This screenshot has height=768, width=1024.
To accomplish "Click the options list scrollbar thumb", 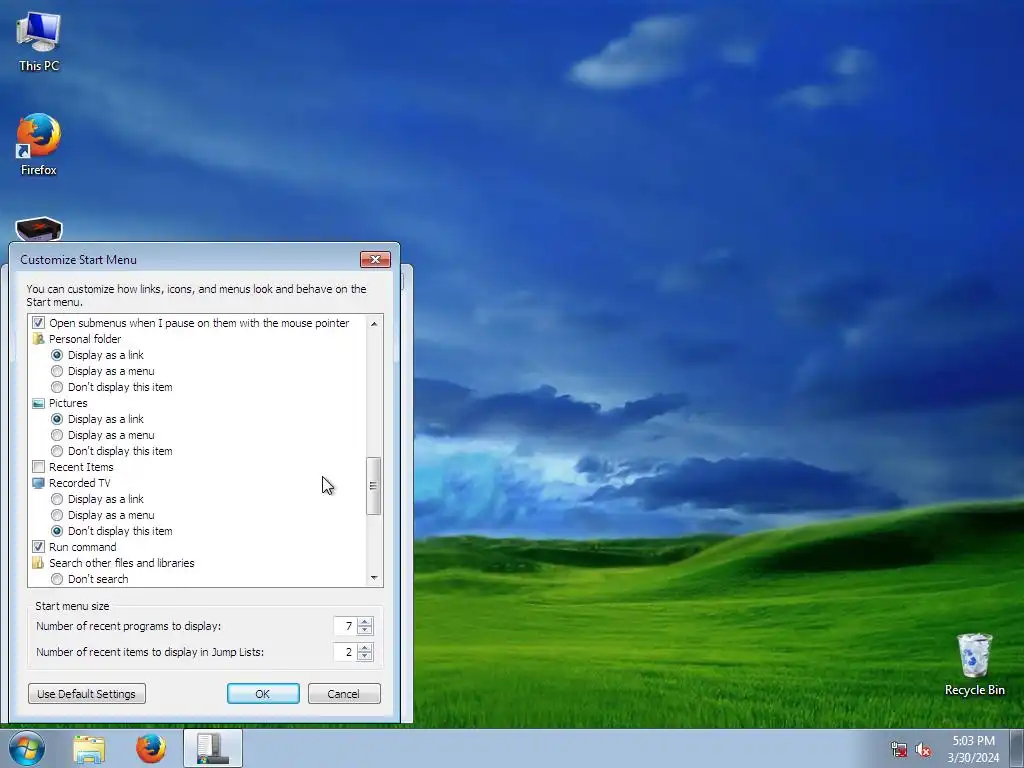I will coord(374,486).
